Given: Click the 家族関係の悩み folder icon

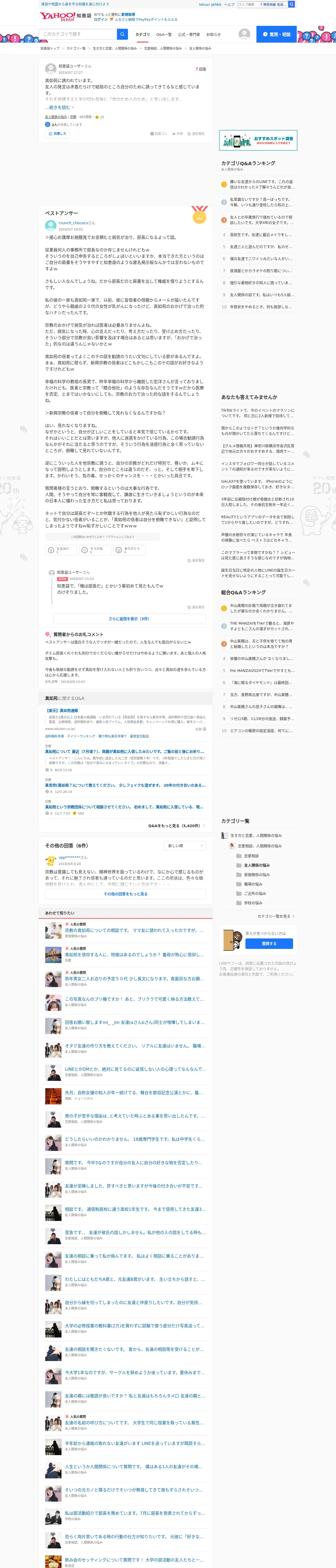Looking at the screenshot, I should click(239, 874).
